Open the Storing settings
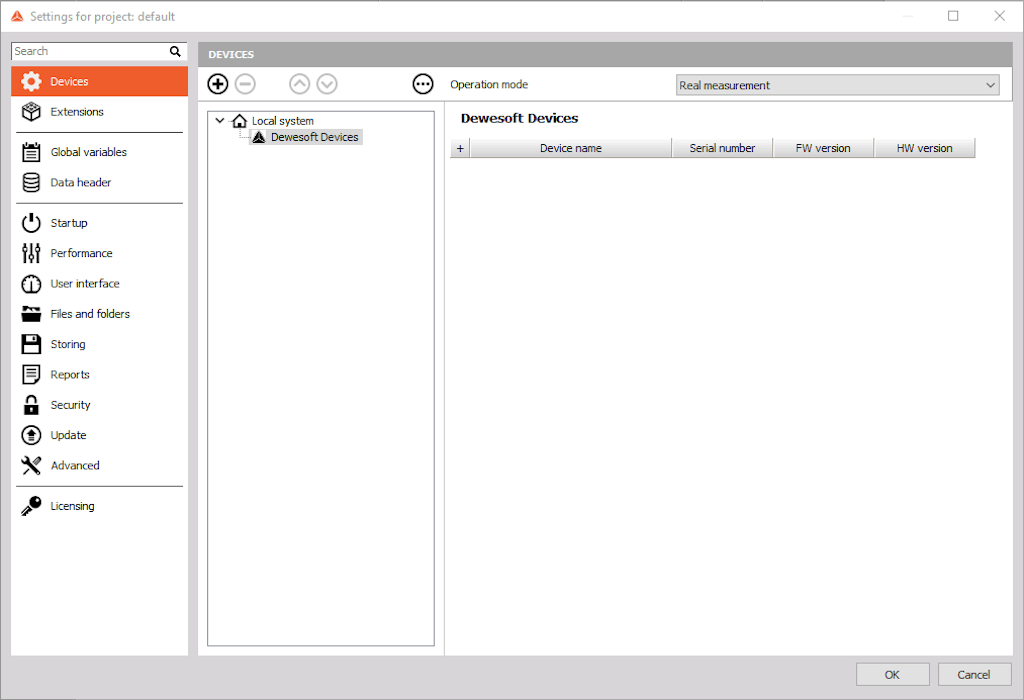This screenshot has width=1024, height=700. (99, 344)
